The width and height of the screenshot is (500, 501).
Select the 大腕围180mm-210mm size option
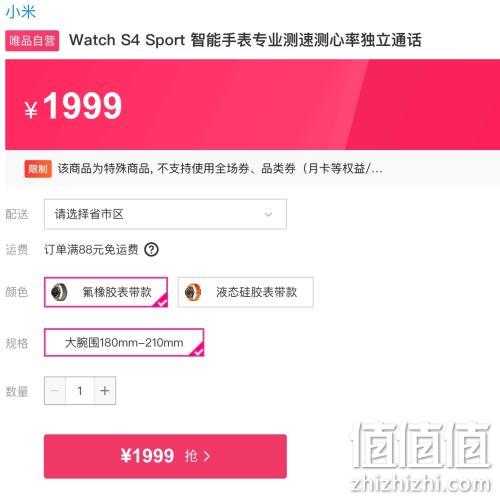pos(124,342)
